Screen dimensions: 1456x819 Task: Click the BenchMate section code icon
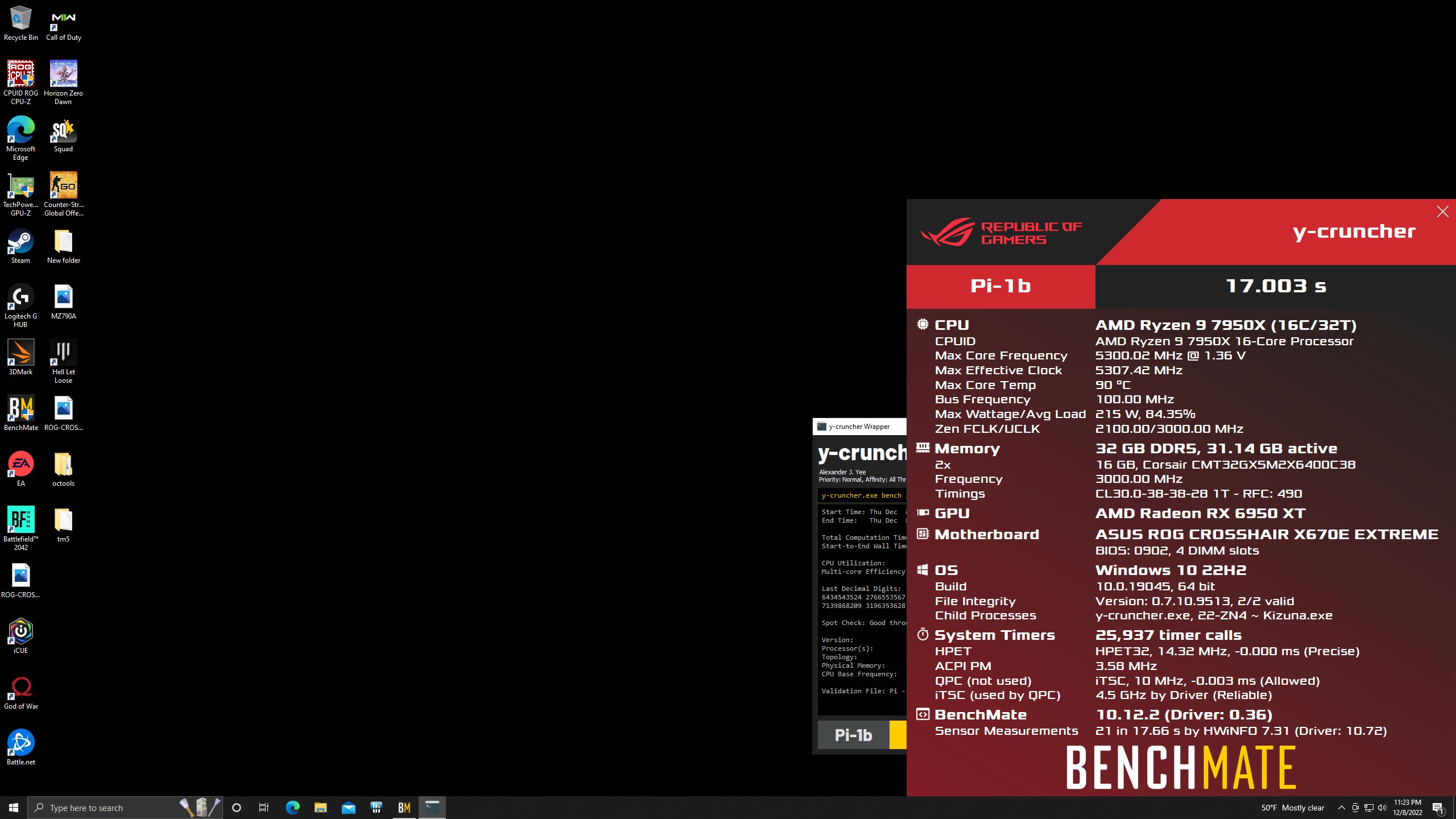(923, 714)
